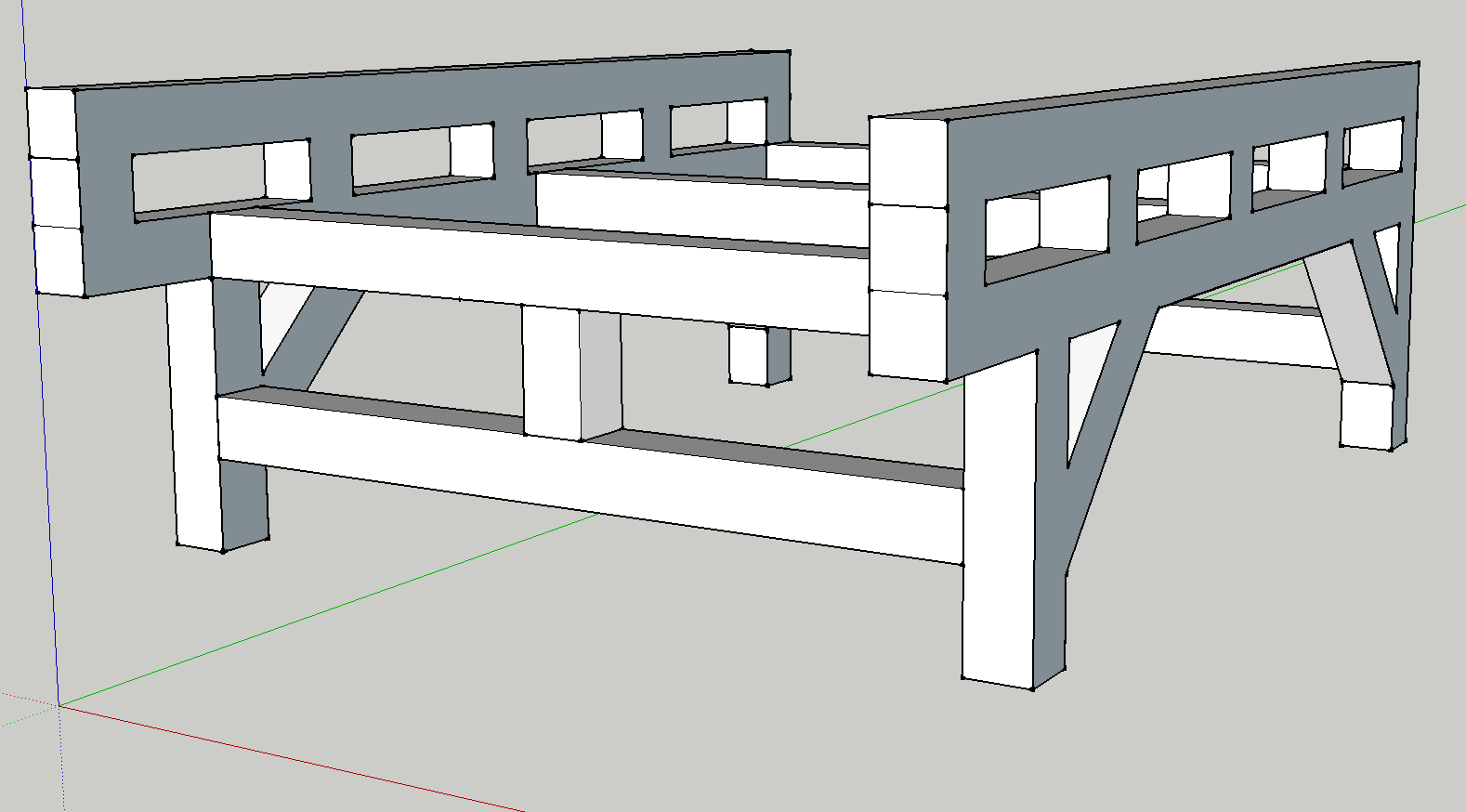The image size is (1466, 812).
Task: Select the front-right leg's white face
Action: pos(998,557)
